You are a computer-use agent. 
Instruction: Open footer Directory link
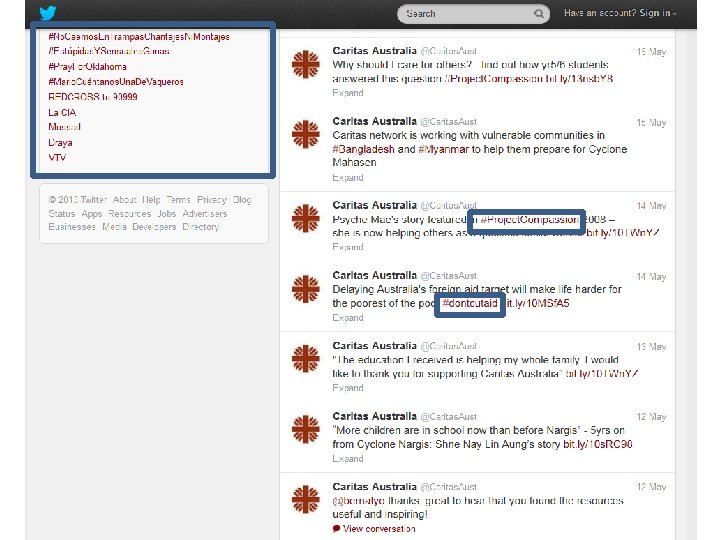[201, 227]
